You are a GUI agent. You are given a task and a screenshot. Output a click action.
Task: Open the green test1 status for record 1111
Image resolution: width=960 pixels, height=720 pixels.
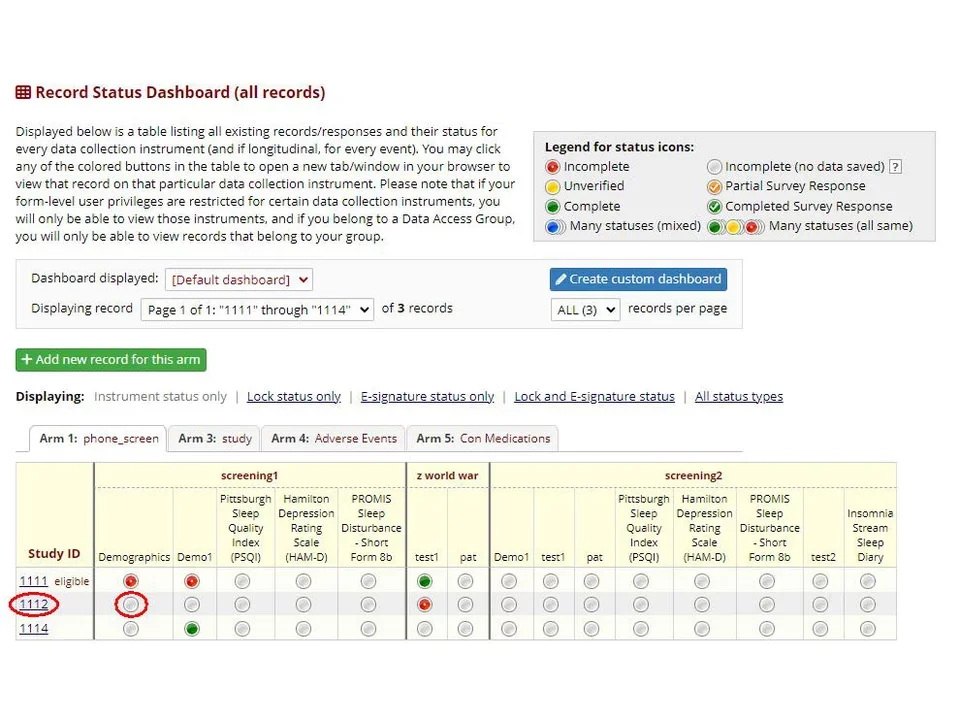click(424, 580)
